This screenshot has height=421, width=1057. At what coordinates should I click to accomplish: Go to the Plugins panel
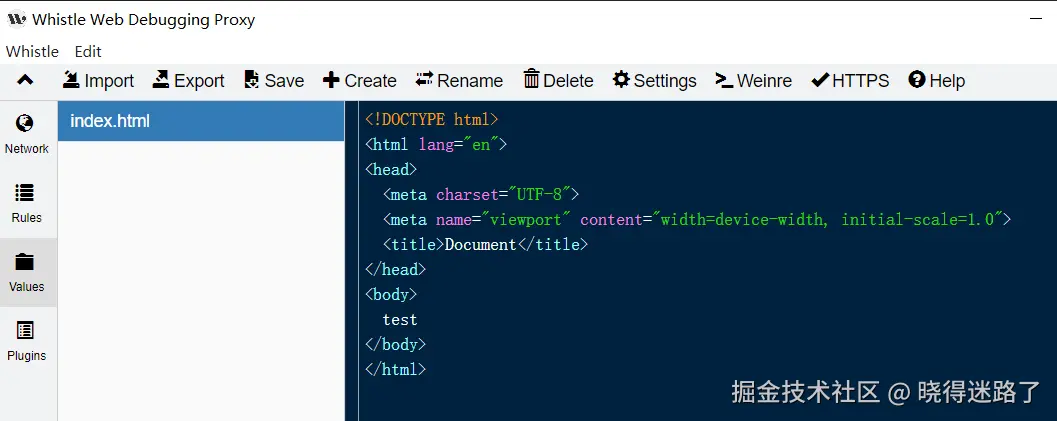click(x=26, y=341)
